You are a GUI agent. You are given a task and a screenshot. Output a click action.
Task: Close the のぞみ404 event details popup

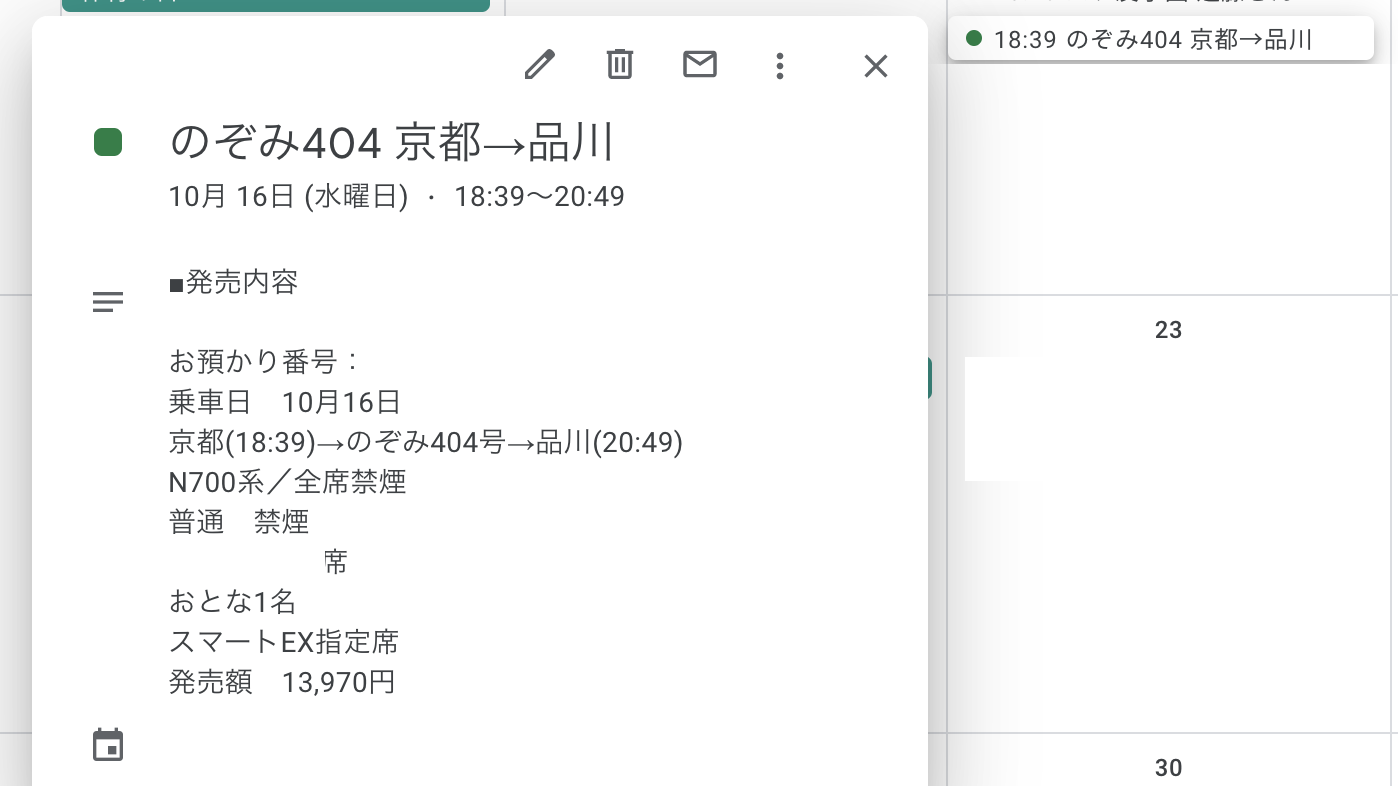click(876, 66)
